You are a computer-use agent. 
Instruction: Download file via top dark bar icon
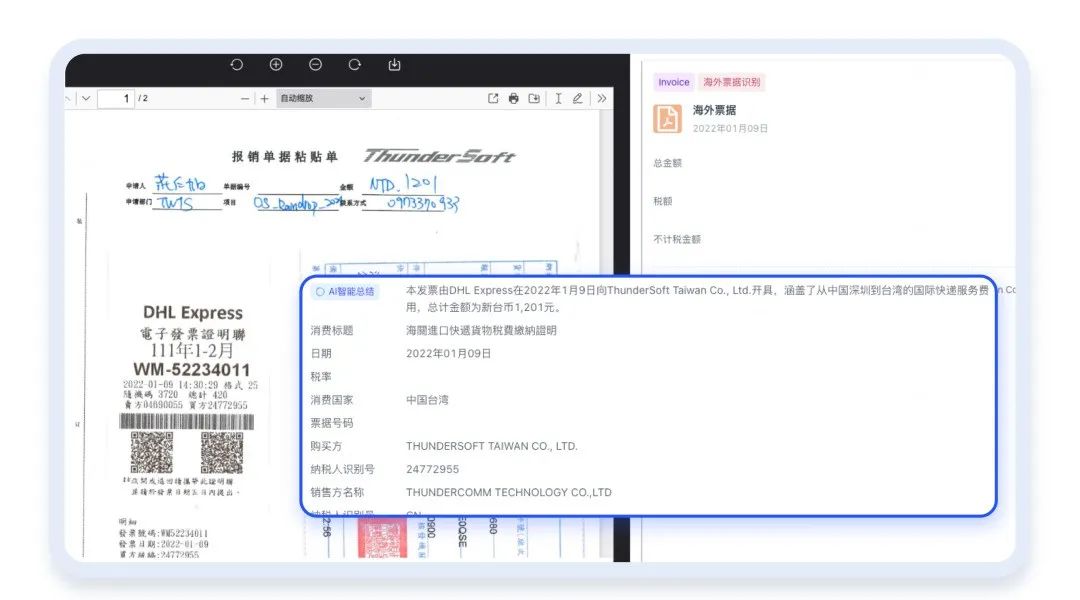coord(394,65)
